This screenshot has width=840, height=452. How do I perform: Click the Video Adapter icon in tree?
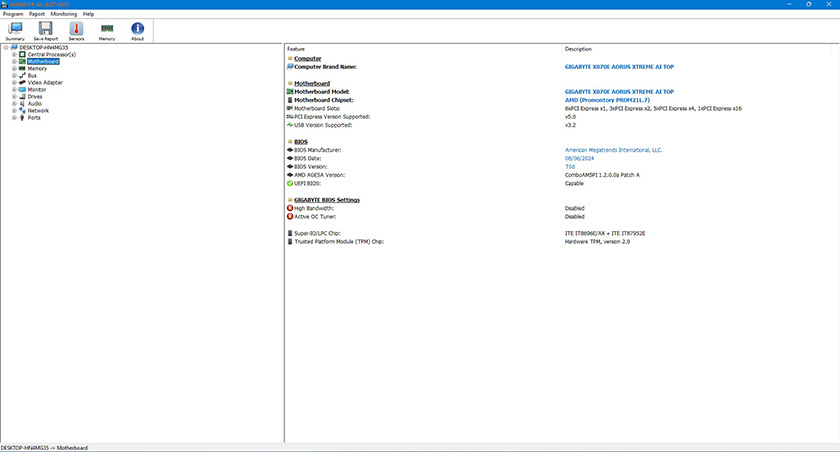point(22,82)
